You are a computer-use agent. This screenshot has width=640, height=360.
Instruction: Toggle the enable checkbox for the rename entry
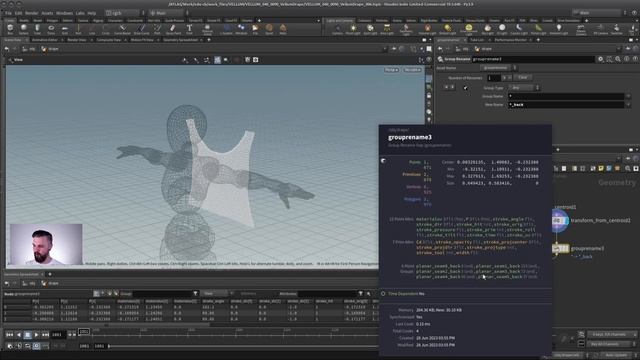465,87
